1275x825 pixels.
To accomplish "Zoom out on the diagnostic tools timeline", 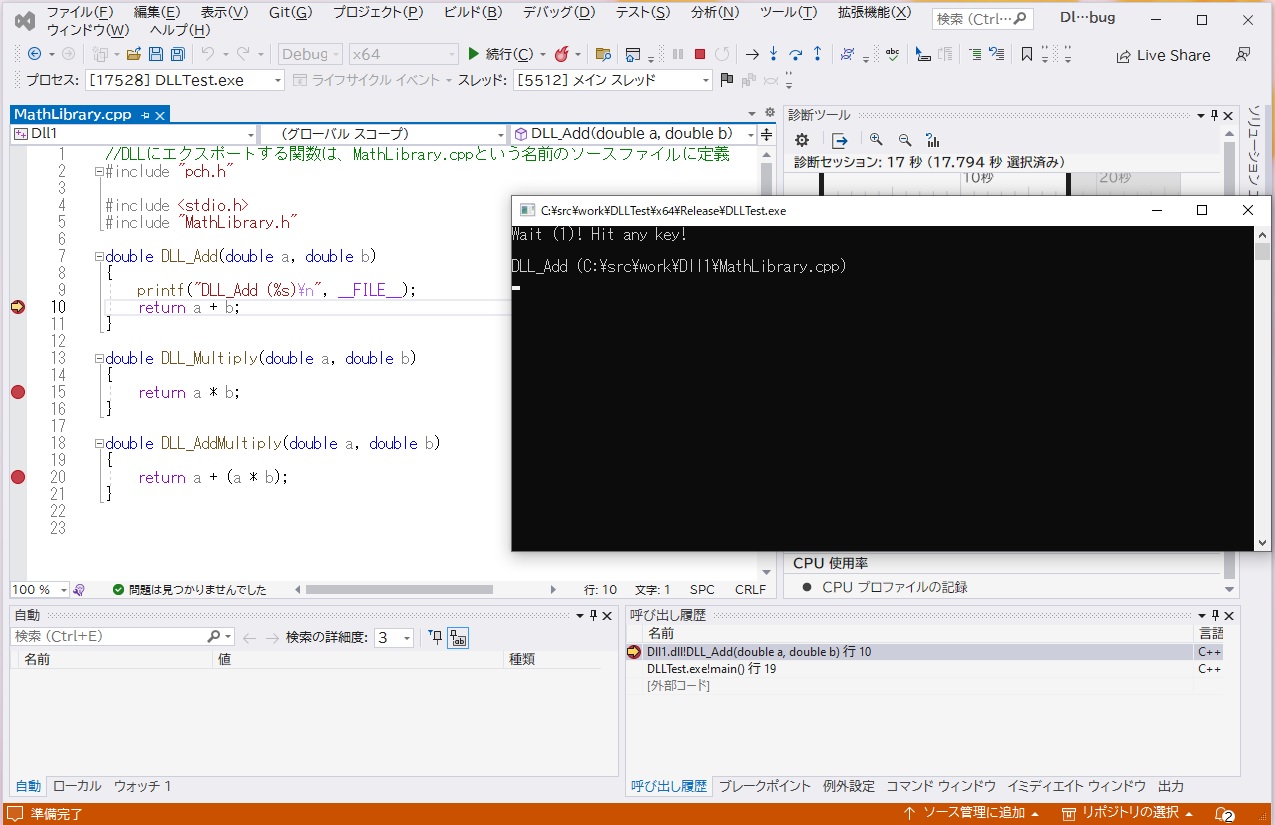I will tap(905, 141).
